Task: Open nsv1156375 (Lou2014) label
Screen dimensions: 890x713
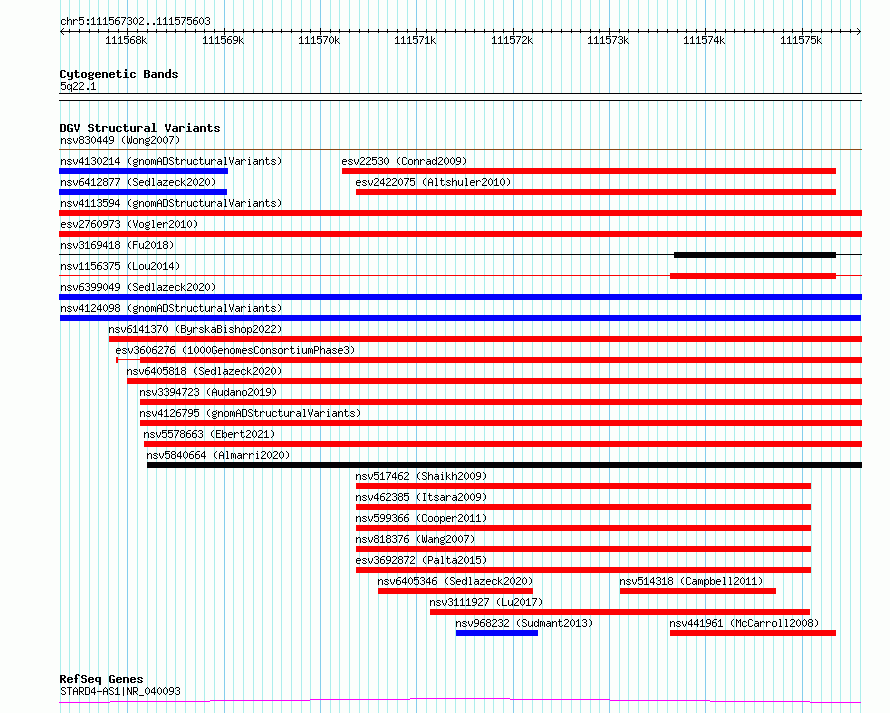Action: pos(120,266)
